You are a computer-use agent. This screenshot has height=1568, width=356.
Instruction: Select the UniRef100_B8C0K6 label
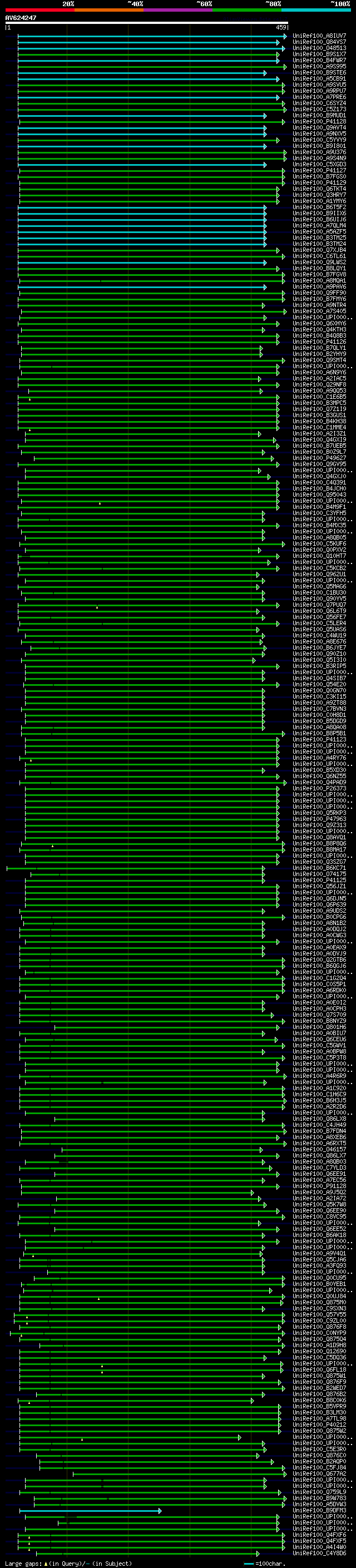[x=319, y=1400]
